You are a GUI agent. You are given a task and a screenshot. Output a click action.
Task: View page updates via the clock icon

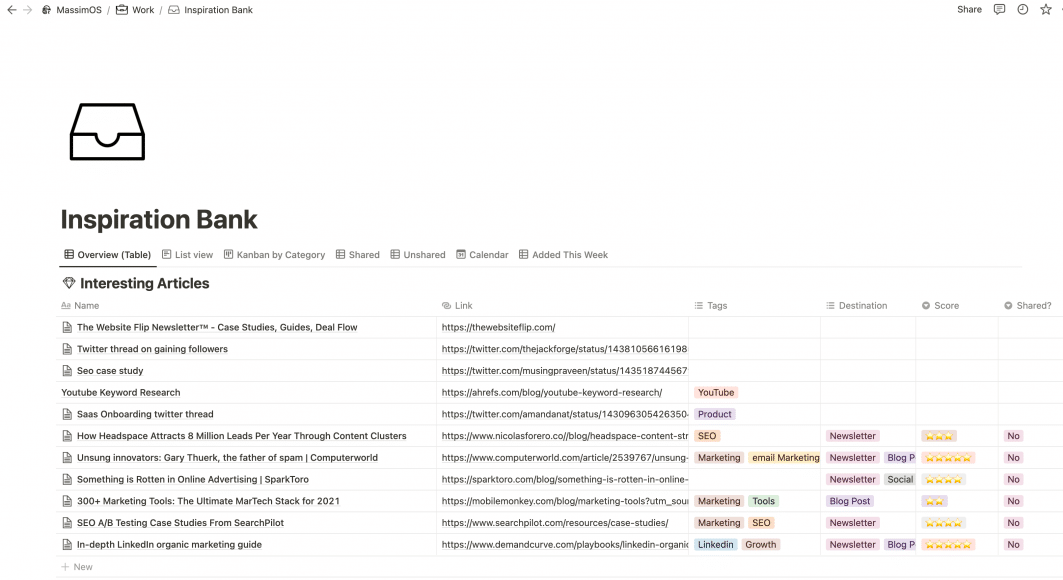[1022, 9]
